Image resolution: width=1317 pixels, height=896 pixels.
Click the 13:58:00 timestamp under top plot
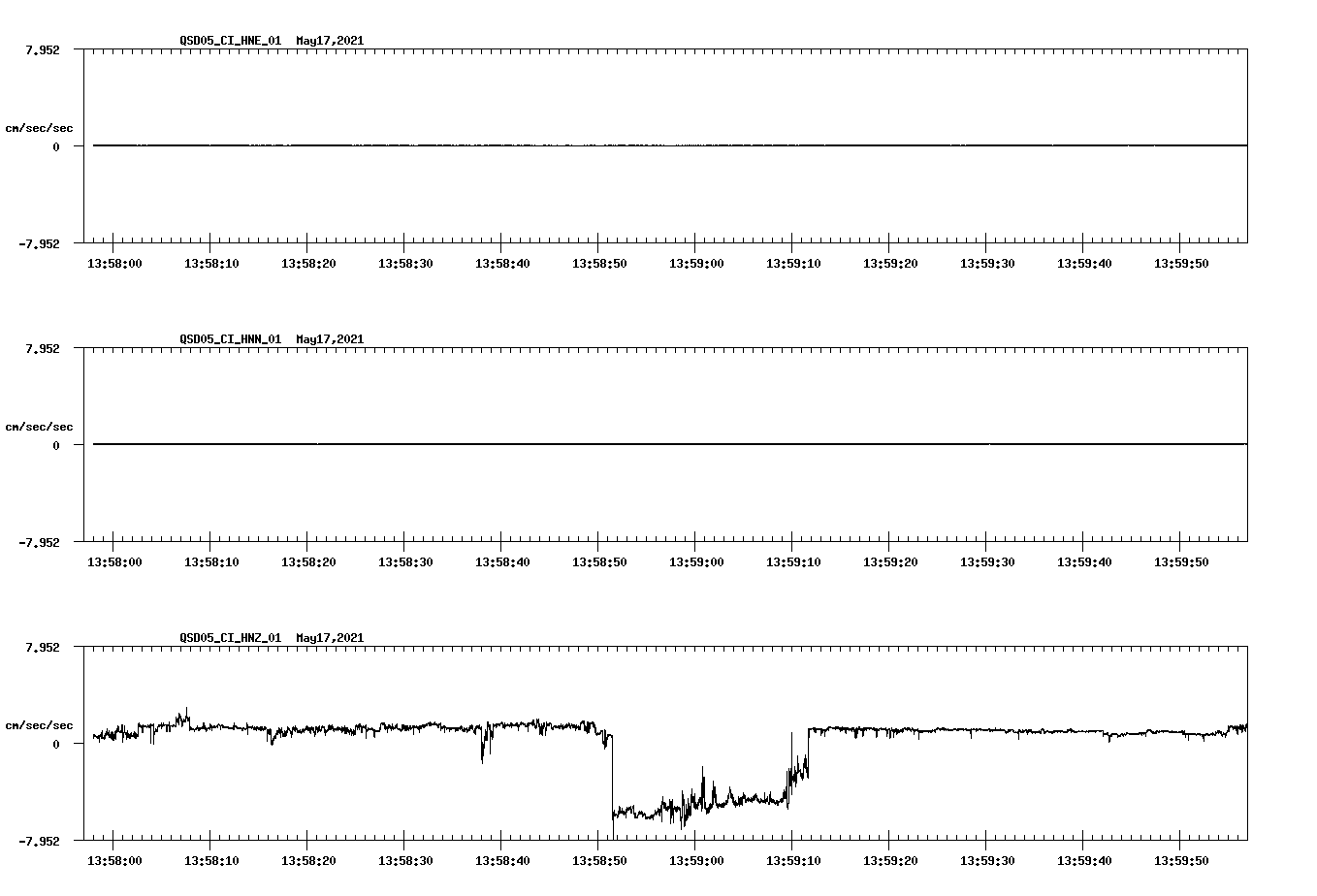tap(116, 262)
